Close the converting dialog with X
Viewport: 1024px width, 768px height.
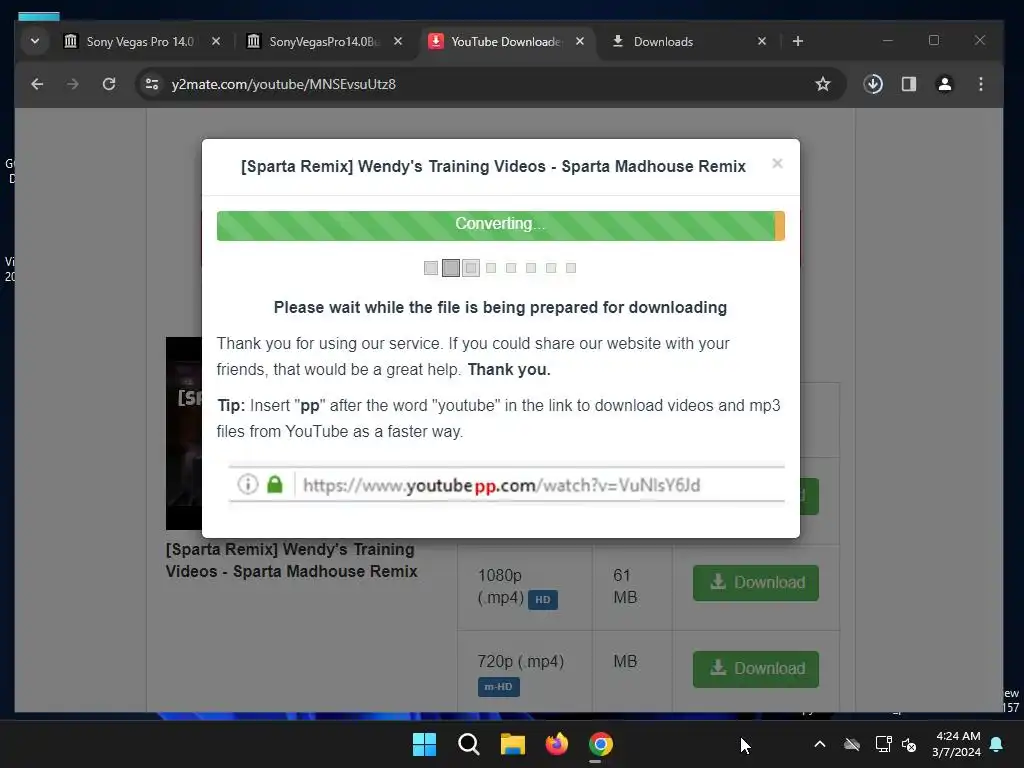777,163
